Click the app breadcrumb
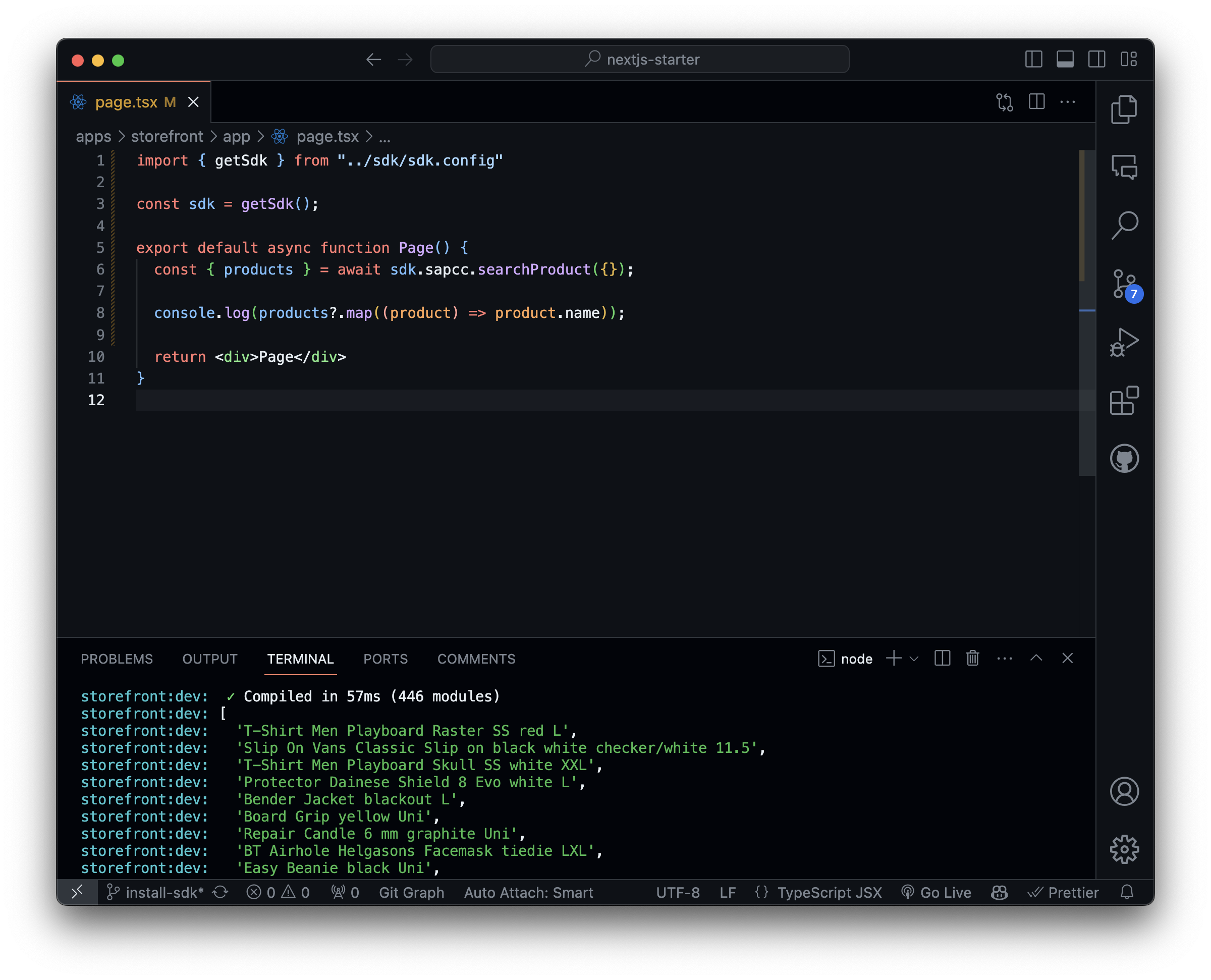Screen dimensions: 1211x980 pos(237,137)
